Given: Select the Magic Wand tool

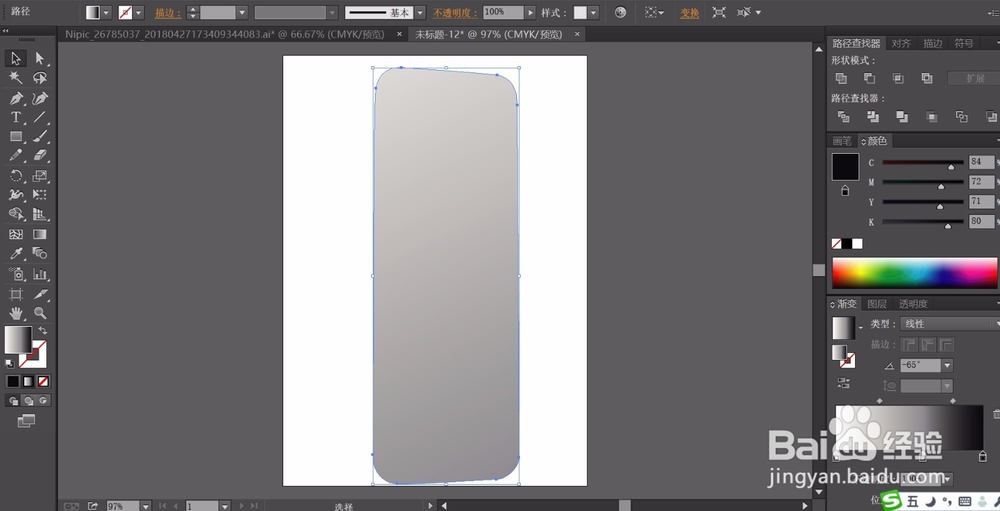Looking at the screenshot, I should [x=16, y=78].
